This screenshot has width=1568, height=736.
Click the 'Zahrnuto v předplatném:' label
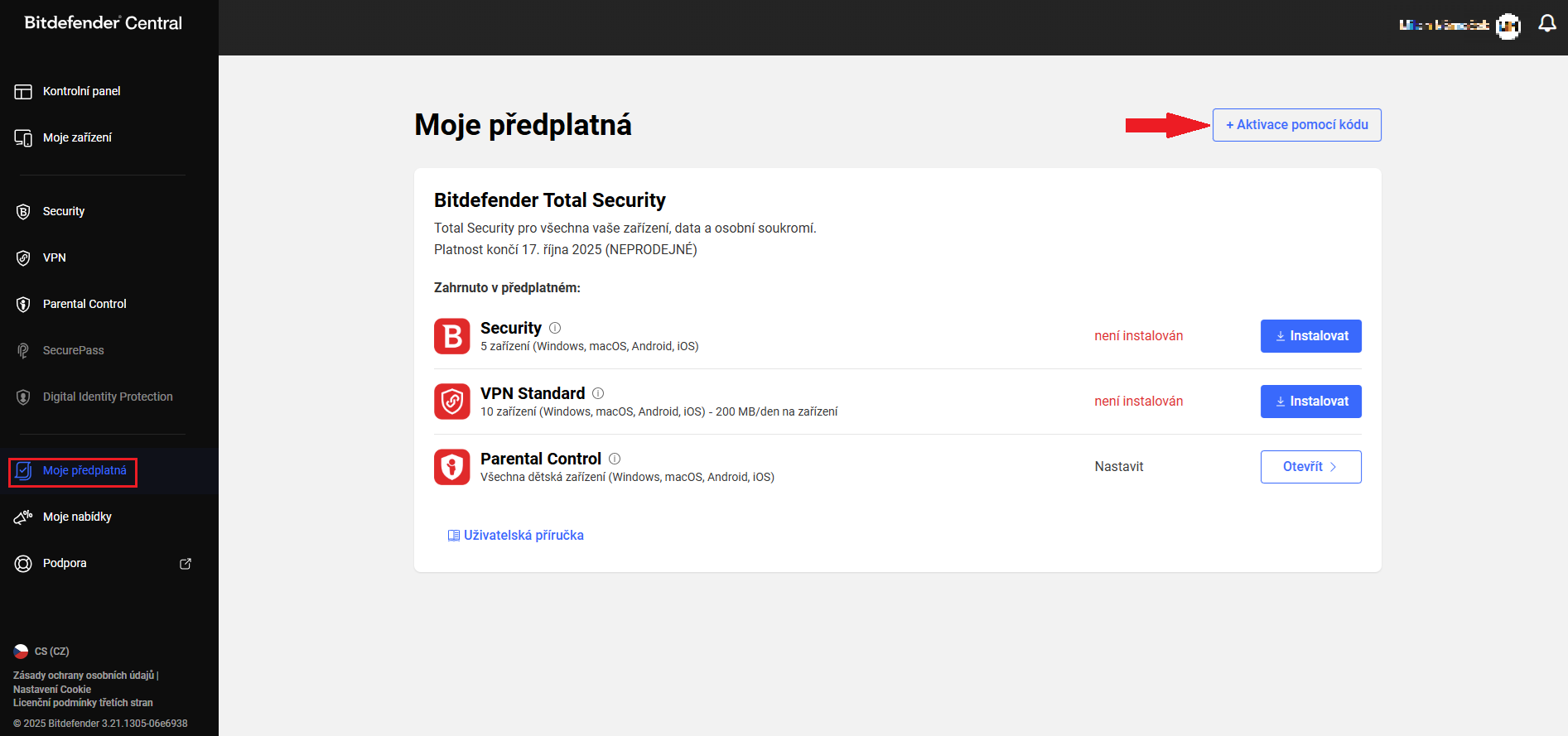point(507,288)
